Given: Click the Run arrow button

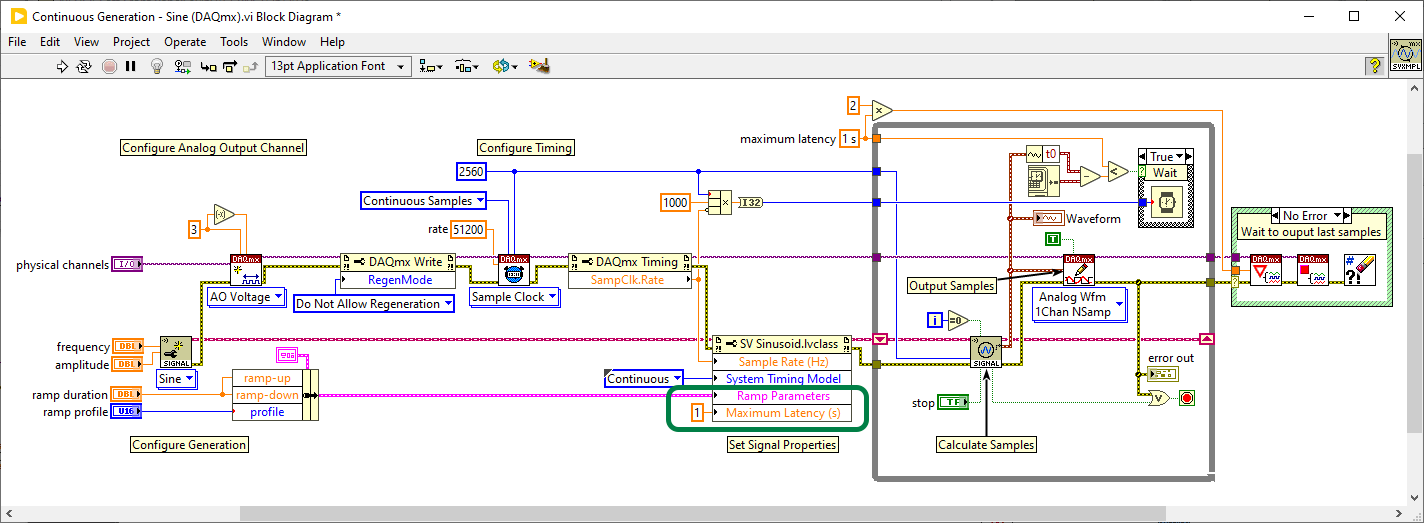Looking at the screenshot, I should click(x=62, y=66).
